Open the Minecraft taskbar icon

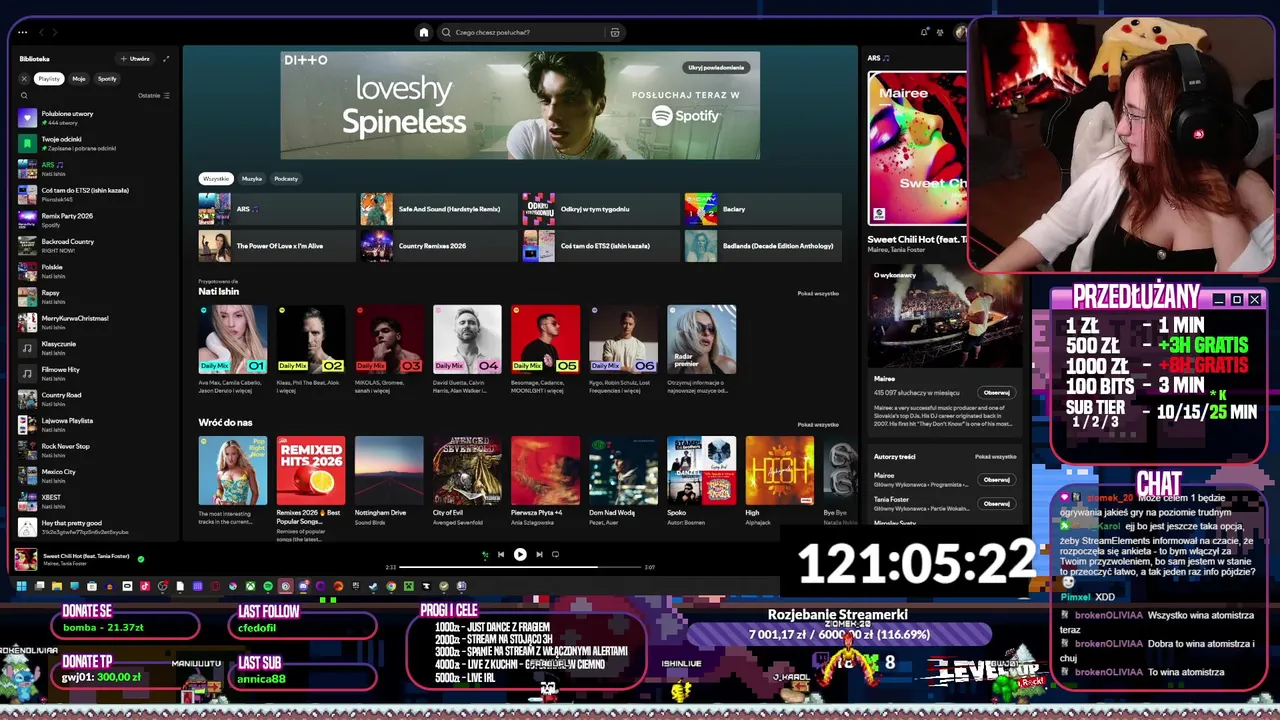(408, 586)
